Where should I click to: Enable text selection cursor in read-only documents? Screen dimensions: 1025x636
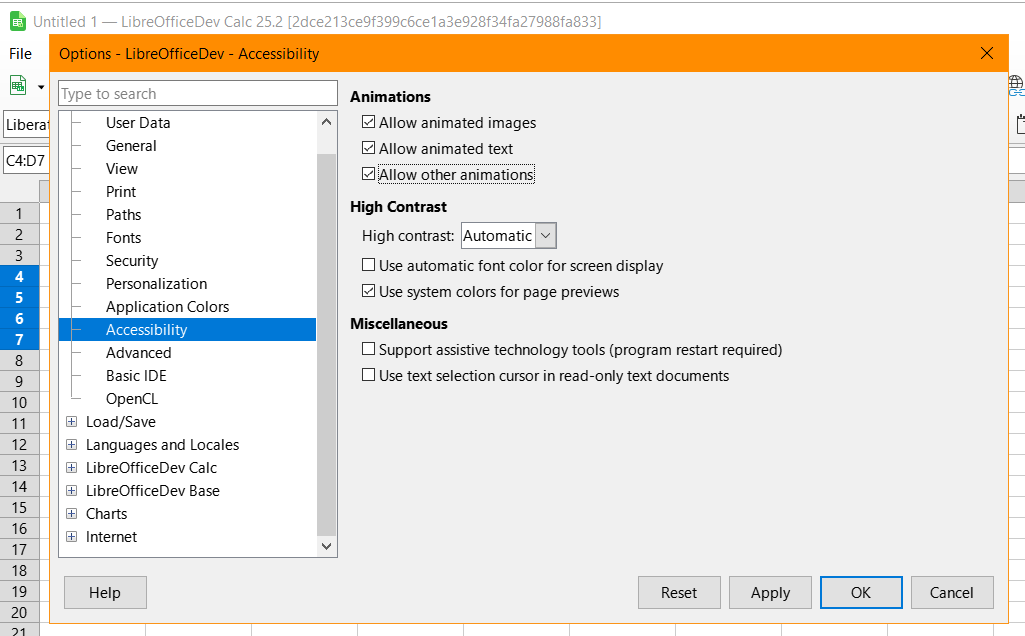(369, 376)
